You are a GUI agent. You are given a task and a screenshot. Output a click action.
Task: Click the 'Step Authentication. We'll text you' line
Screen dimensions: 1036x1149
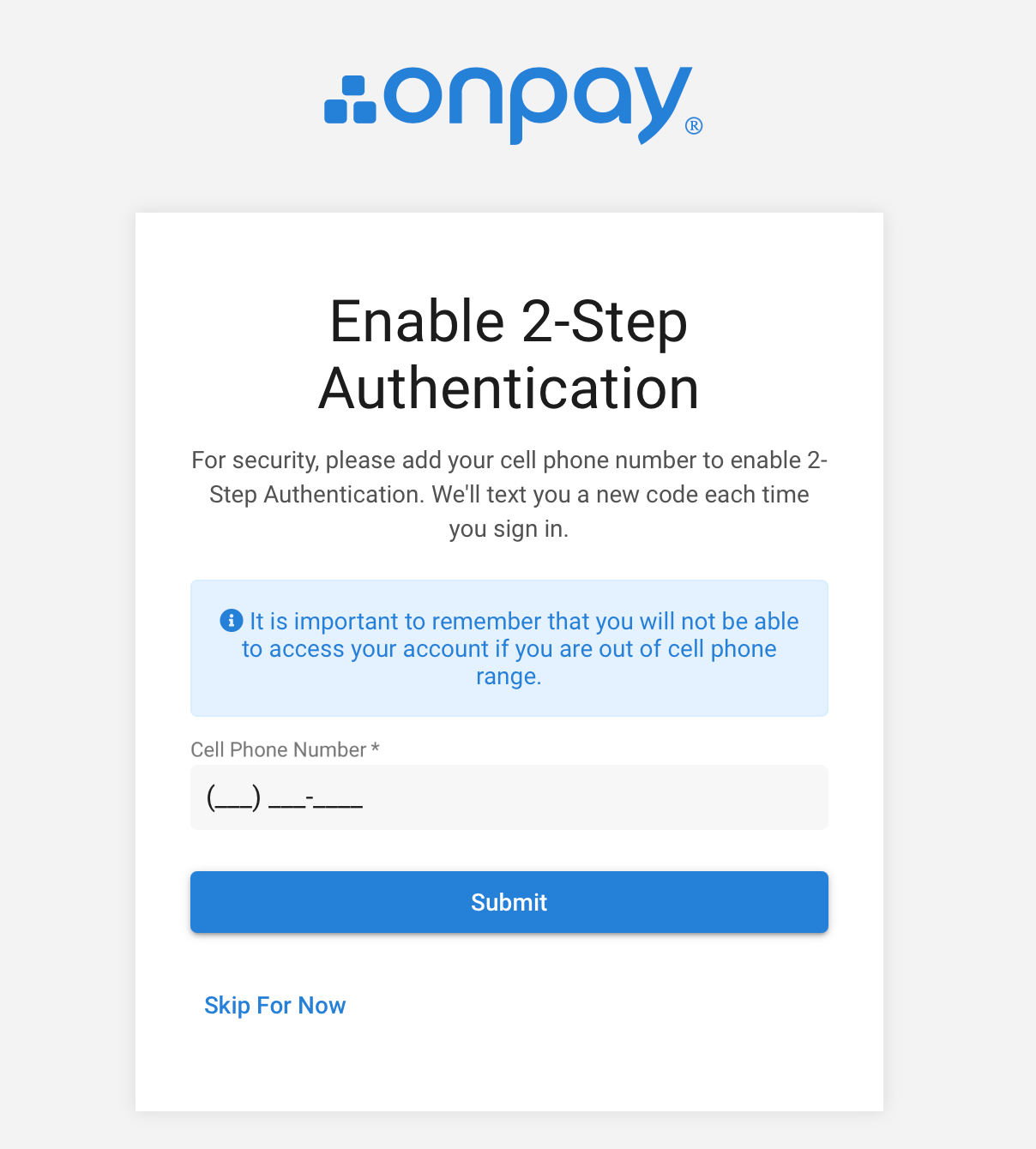[x=509, y=495]
